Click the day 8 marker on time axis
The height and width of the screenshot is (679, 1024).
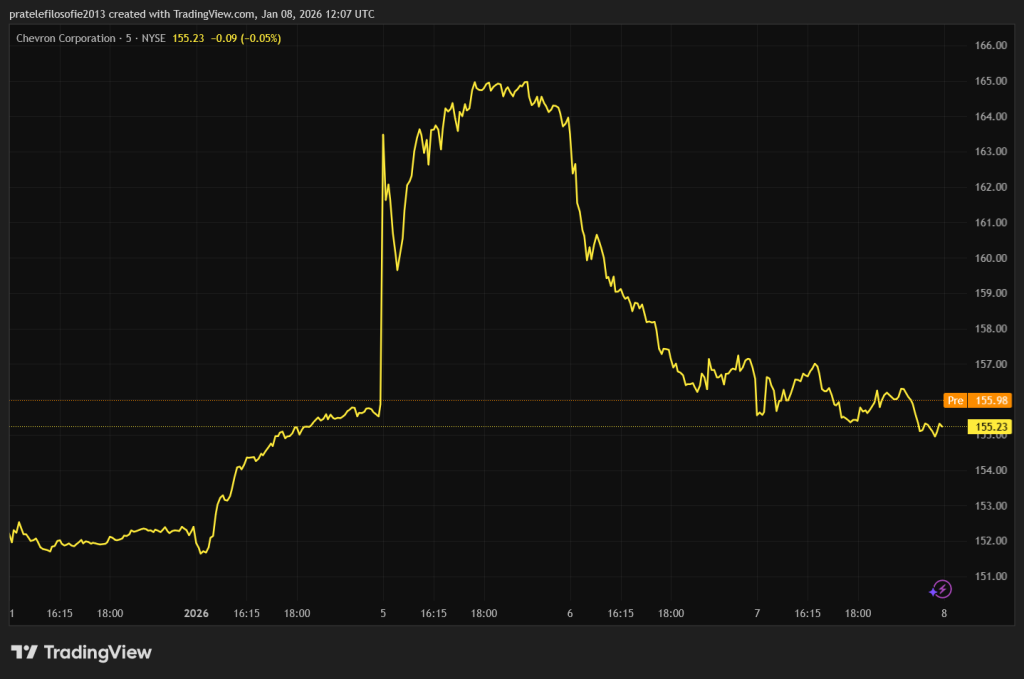pos(943,613)
